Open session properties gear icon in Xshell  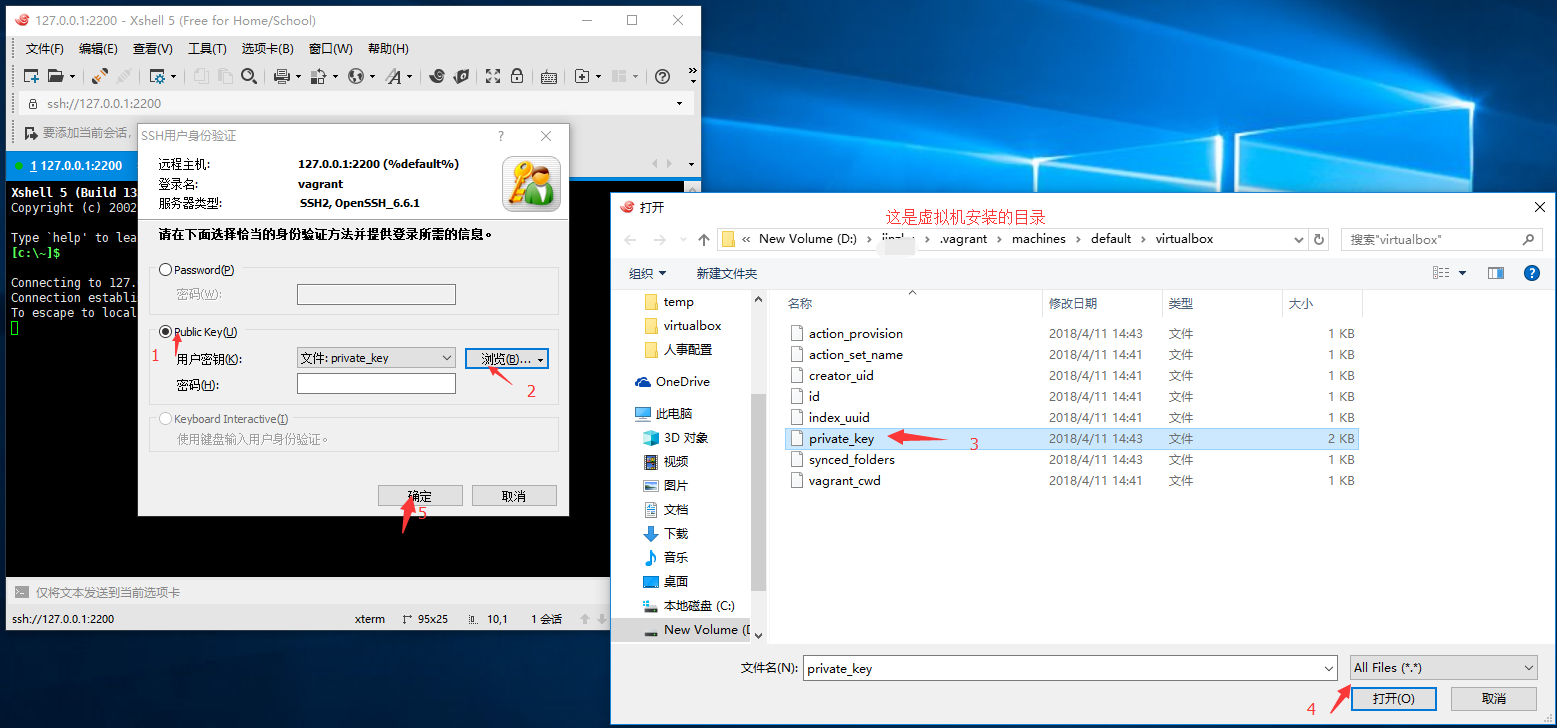[x=157, y=76]
